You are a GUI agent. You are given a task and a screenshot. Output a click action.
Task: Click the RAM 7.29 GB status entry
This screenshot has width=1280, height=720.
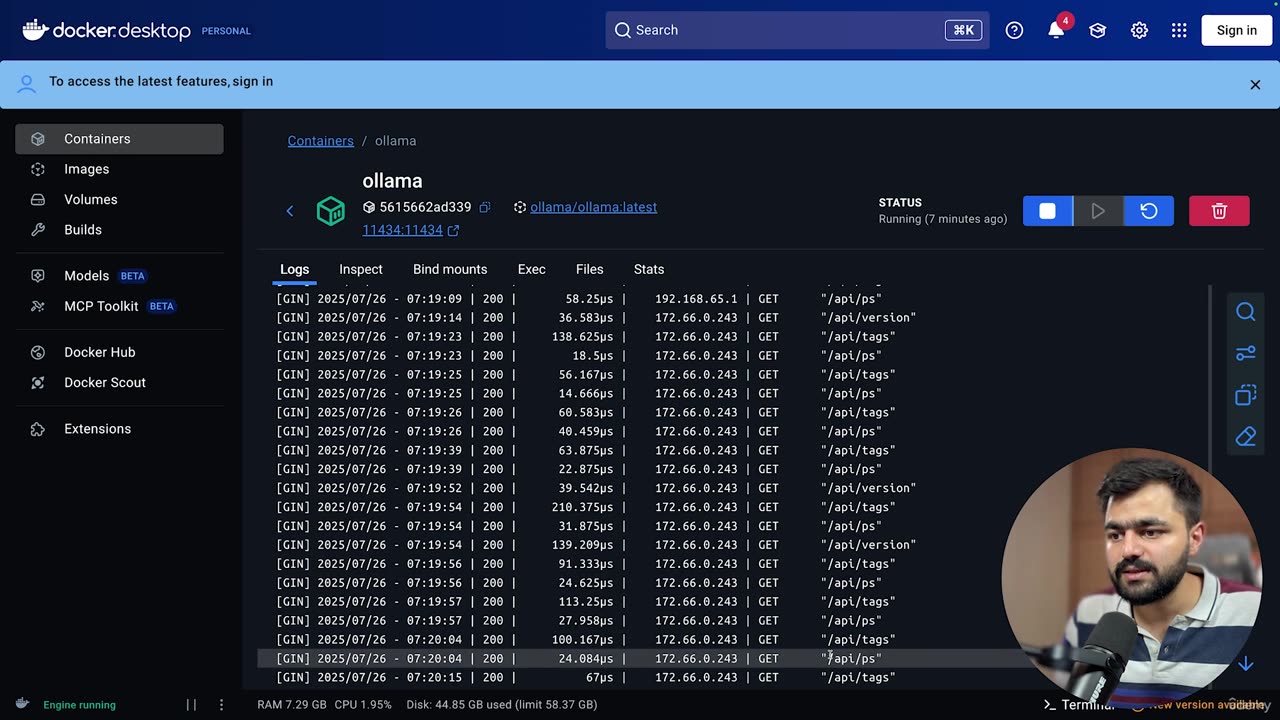point(291,705)
